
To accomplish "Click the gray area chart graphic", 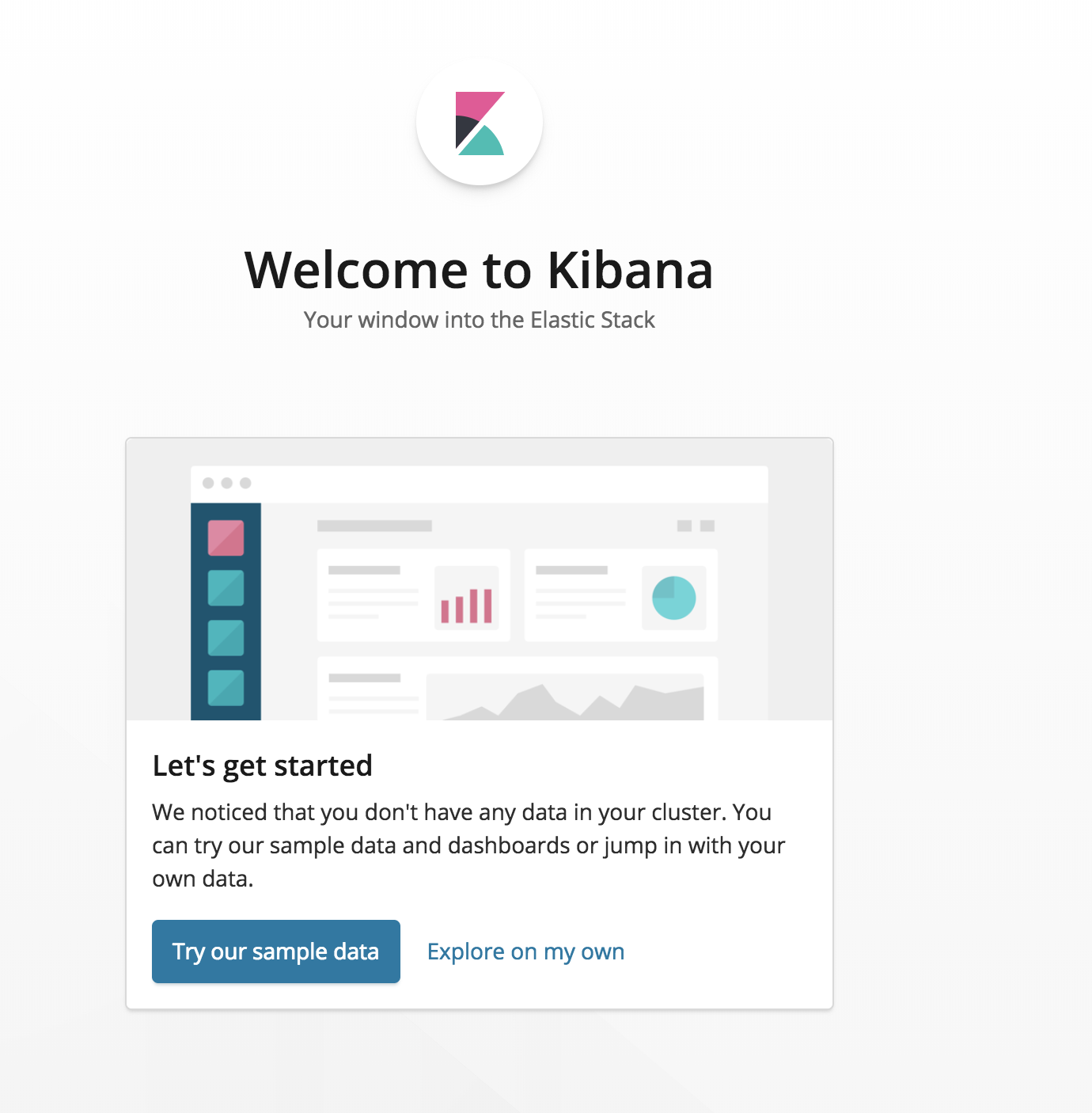I will pyautogui.click(x=565, y=698).
